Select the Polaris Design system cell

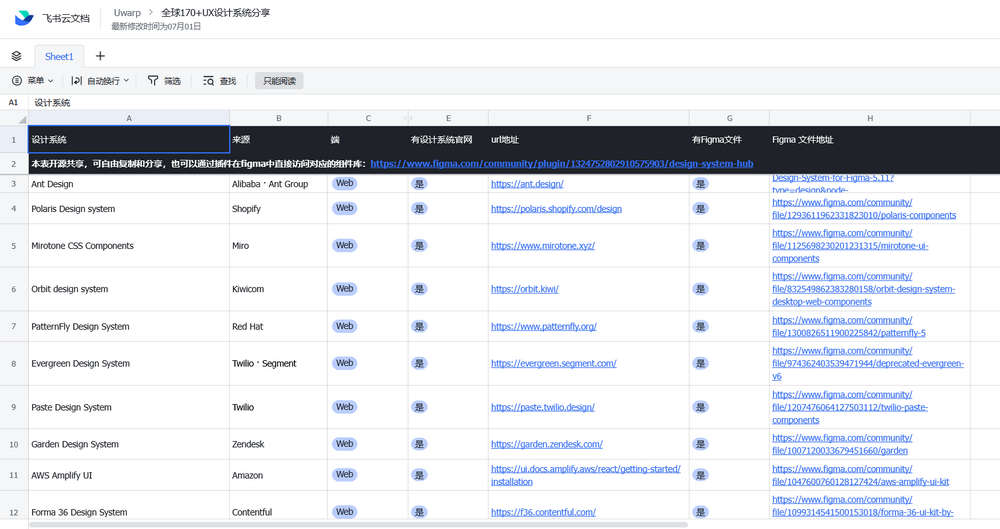(x=129, y=209)
